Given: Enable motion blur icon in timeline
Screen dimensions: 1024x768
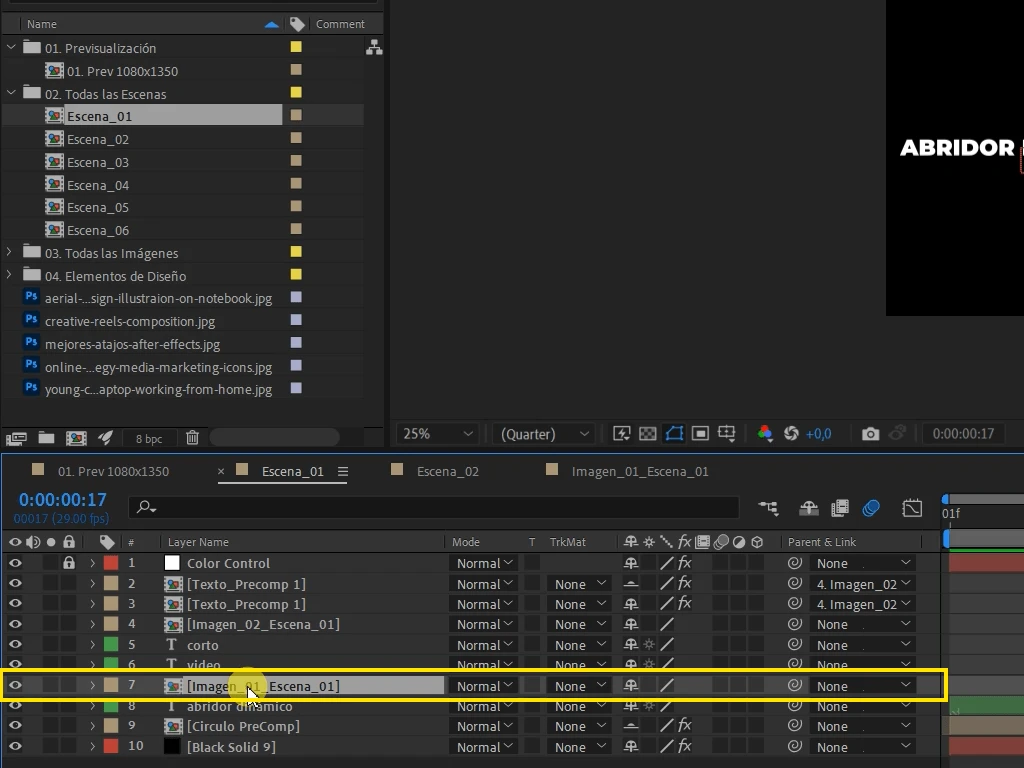Looking at the screenshot, I should pos(871,507).
